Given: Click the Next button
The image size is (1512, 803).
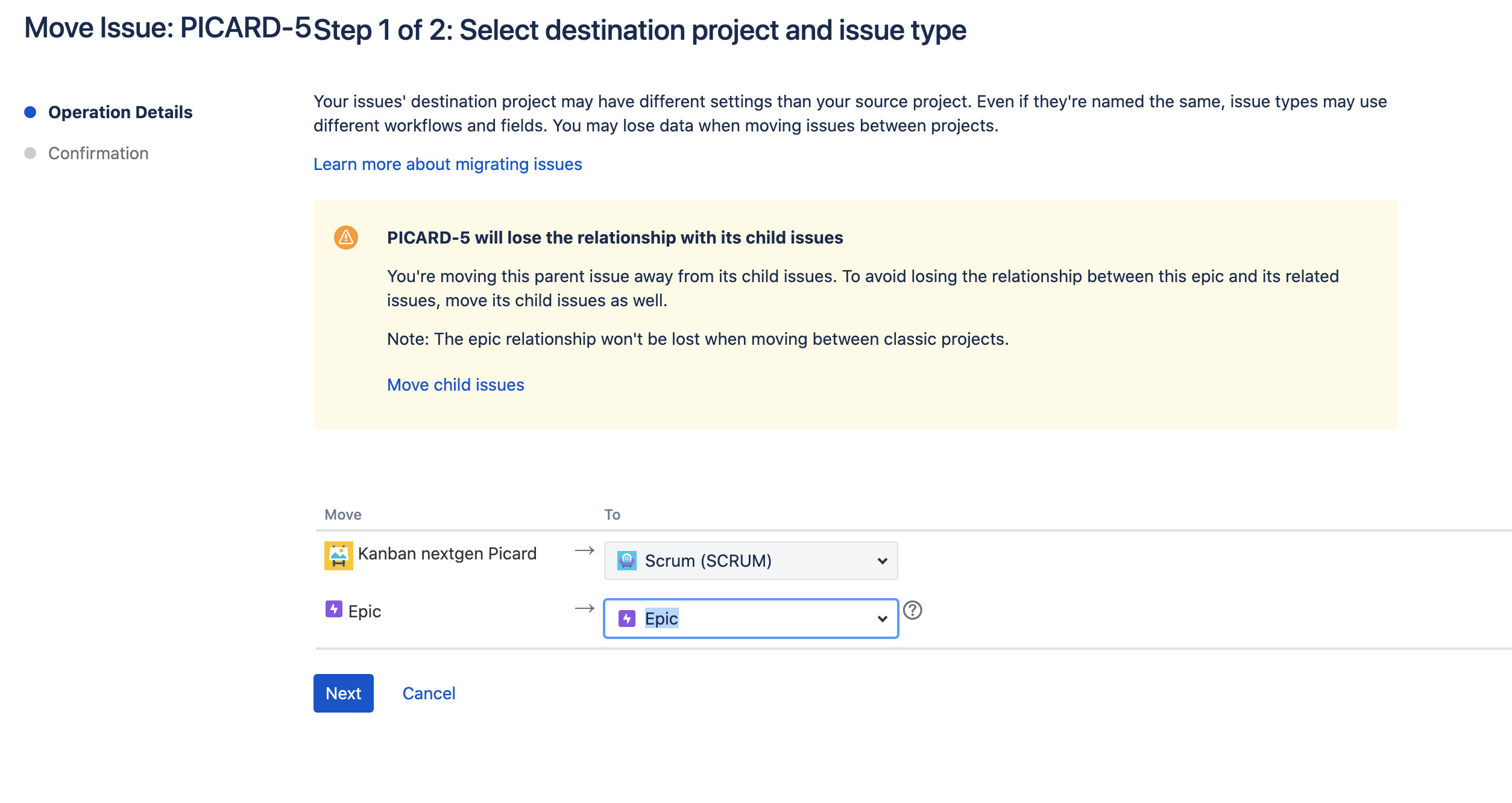Looking at the screenshot, I should [x=344, y=693].
